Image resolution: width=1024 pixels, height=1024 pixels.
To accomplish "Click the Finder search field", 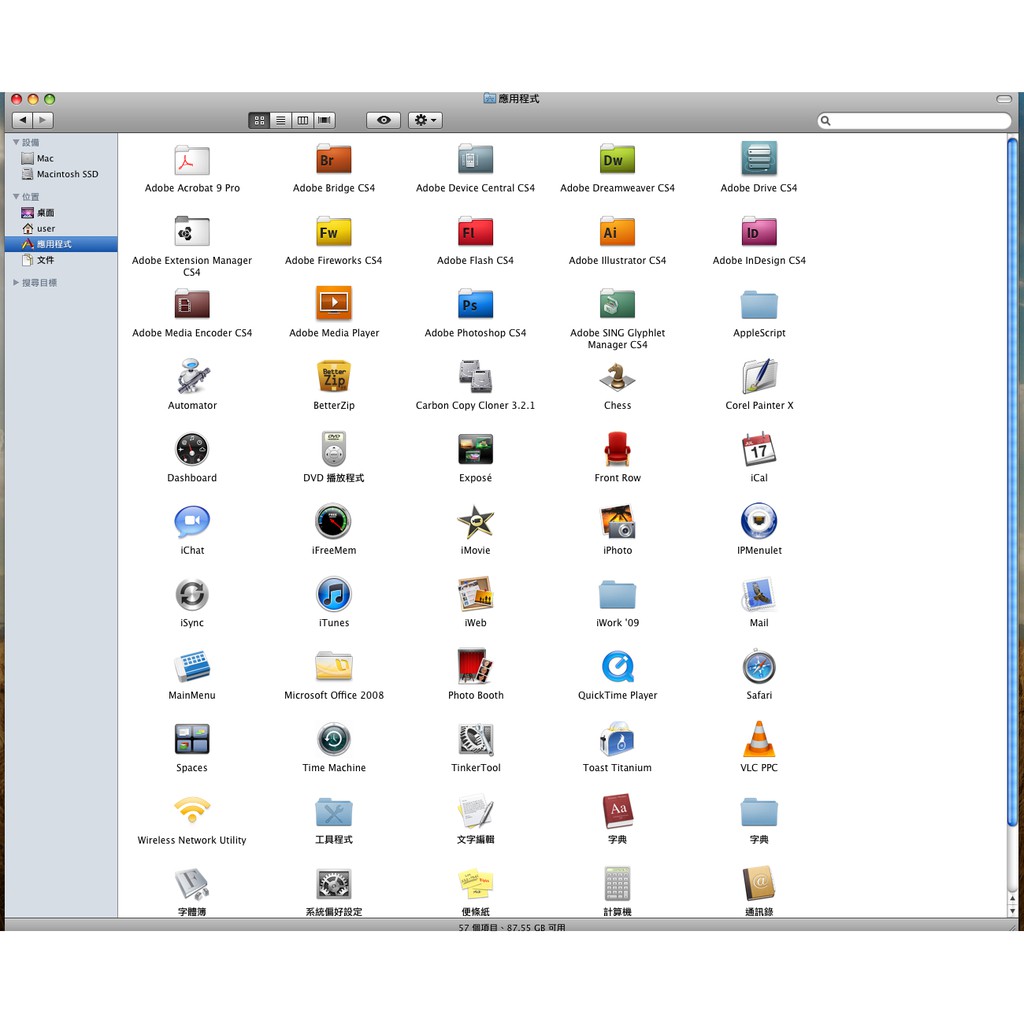I will 914,120.
